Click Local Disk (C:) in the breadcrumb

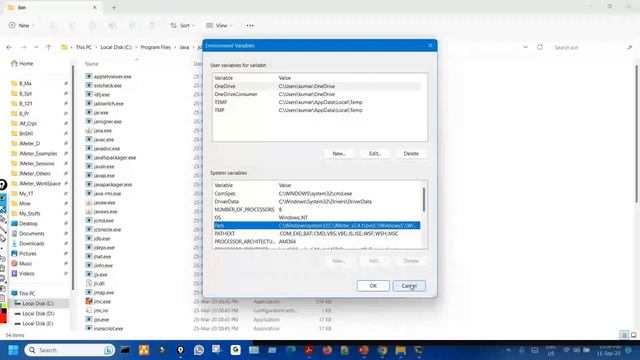(x=116, y=47)
